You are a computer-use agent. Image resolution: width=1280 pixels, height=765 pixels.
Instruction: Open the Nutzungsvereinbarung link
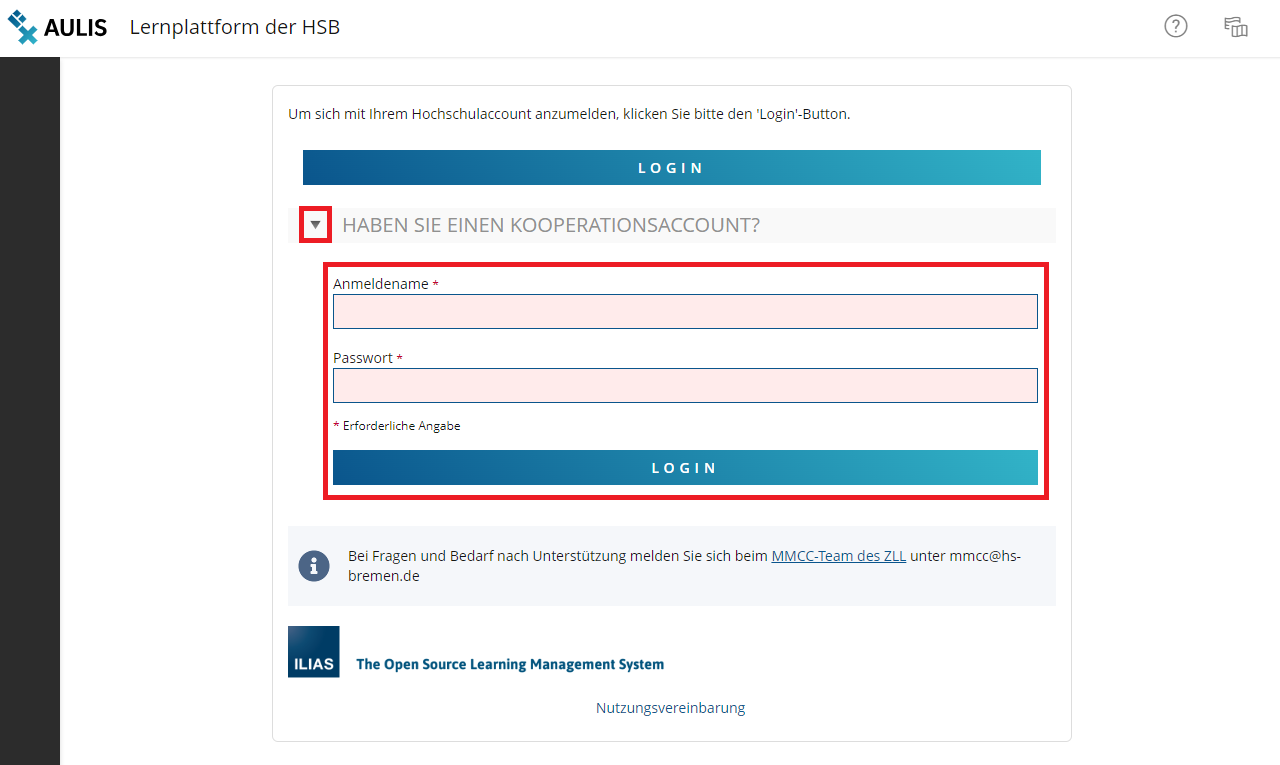671,708
